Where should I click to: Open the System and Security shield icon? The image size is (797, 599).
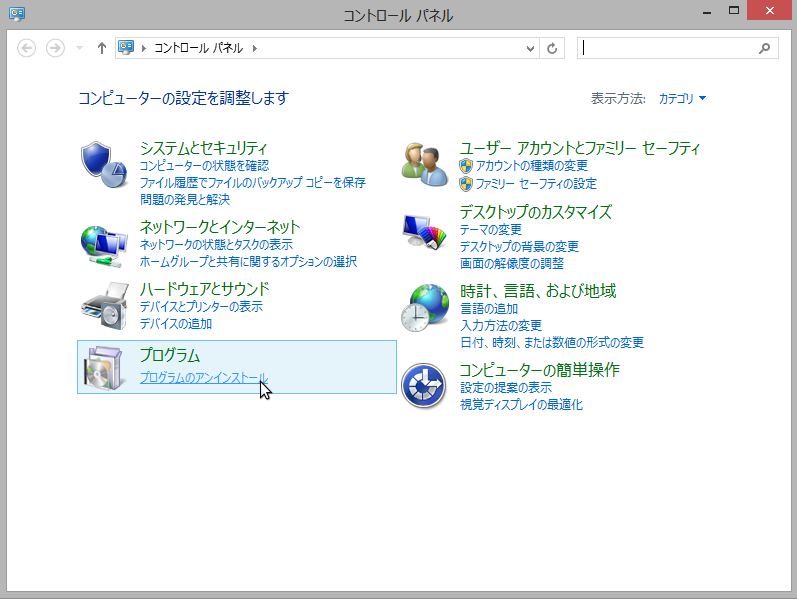click(104, 165)
